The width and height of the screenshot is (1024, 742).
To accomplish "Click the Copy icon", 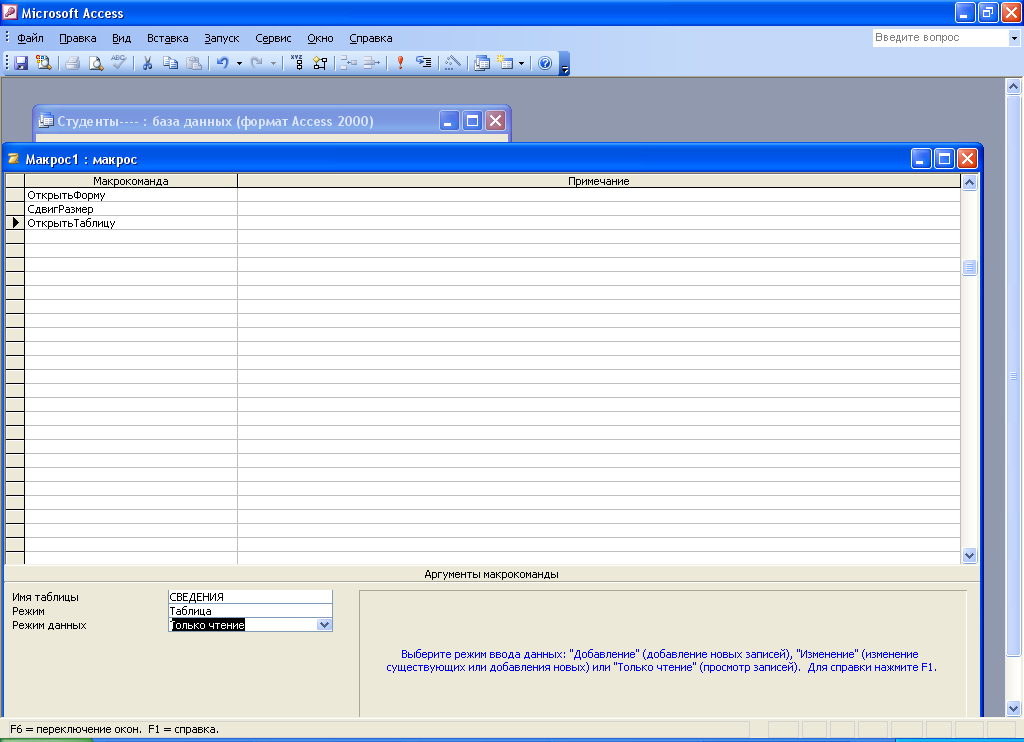I will pos(170,63).
